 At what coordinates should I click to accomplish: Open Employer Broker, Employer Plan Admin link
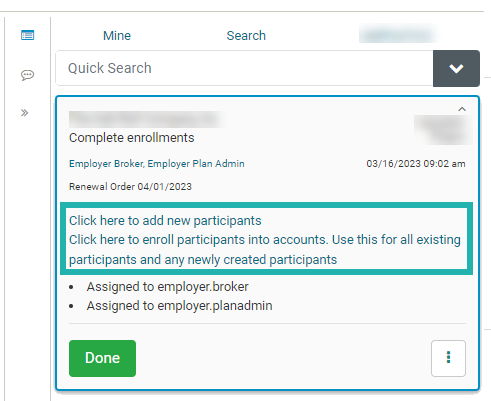157,164
